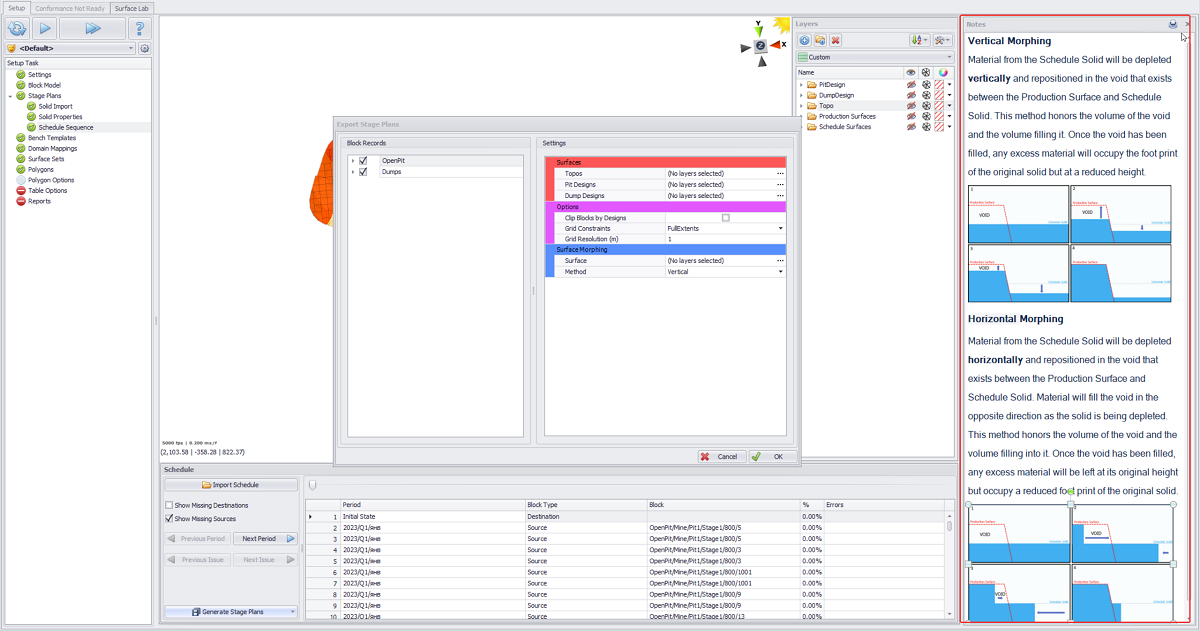Click the refresh/sync icon in Setup toolbar
1200x631 pixels.
click(x=18, y=28)
